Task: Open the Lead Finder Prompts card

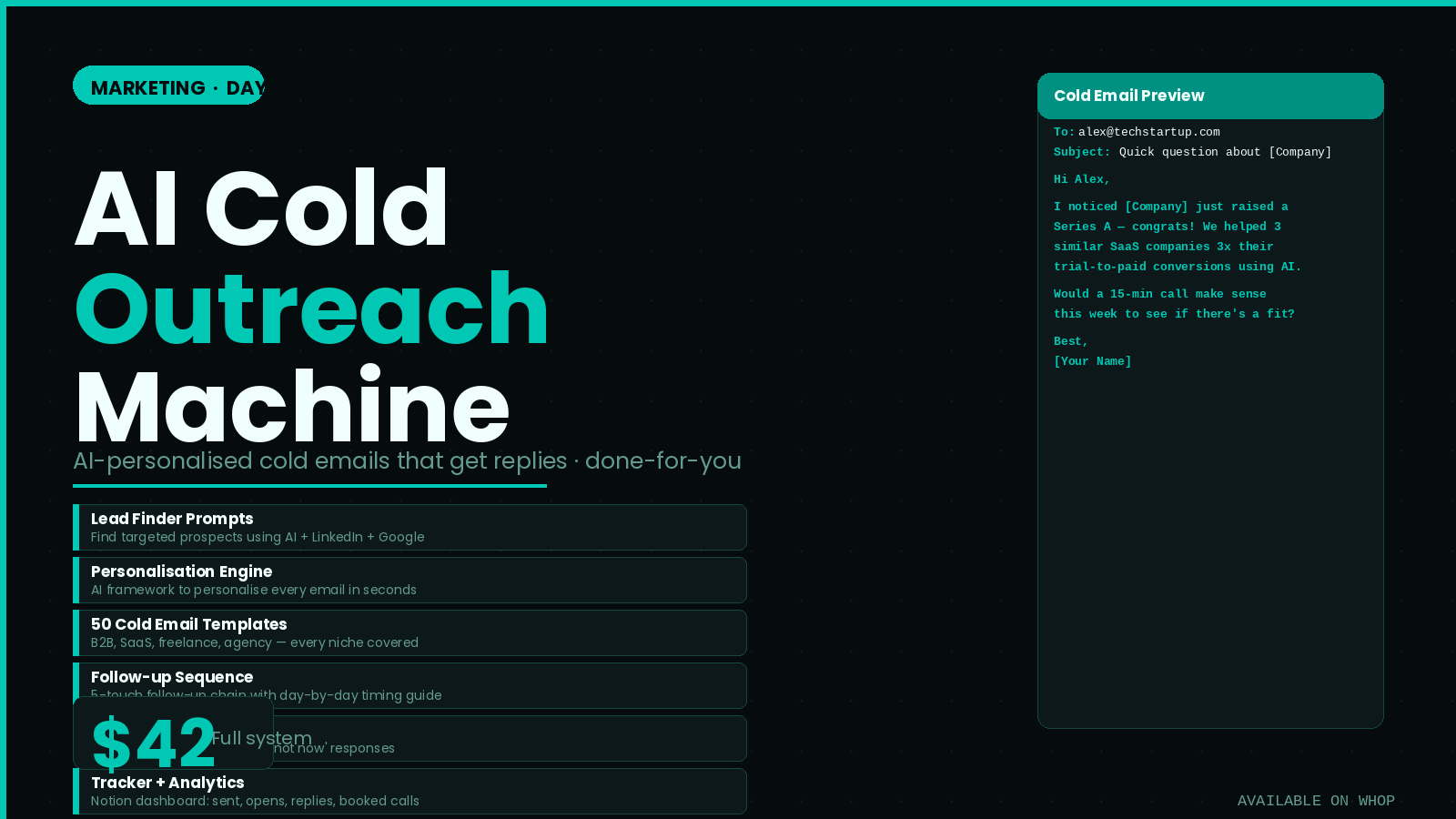Action: coord(409,528)
